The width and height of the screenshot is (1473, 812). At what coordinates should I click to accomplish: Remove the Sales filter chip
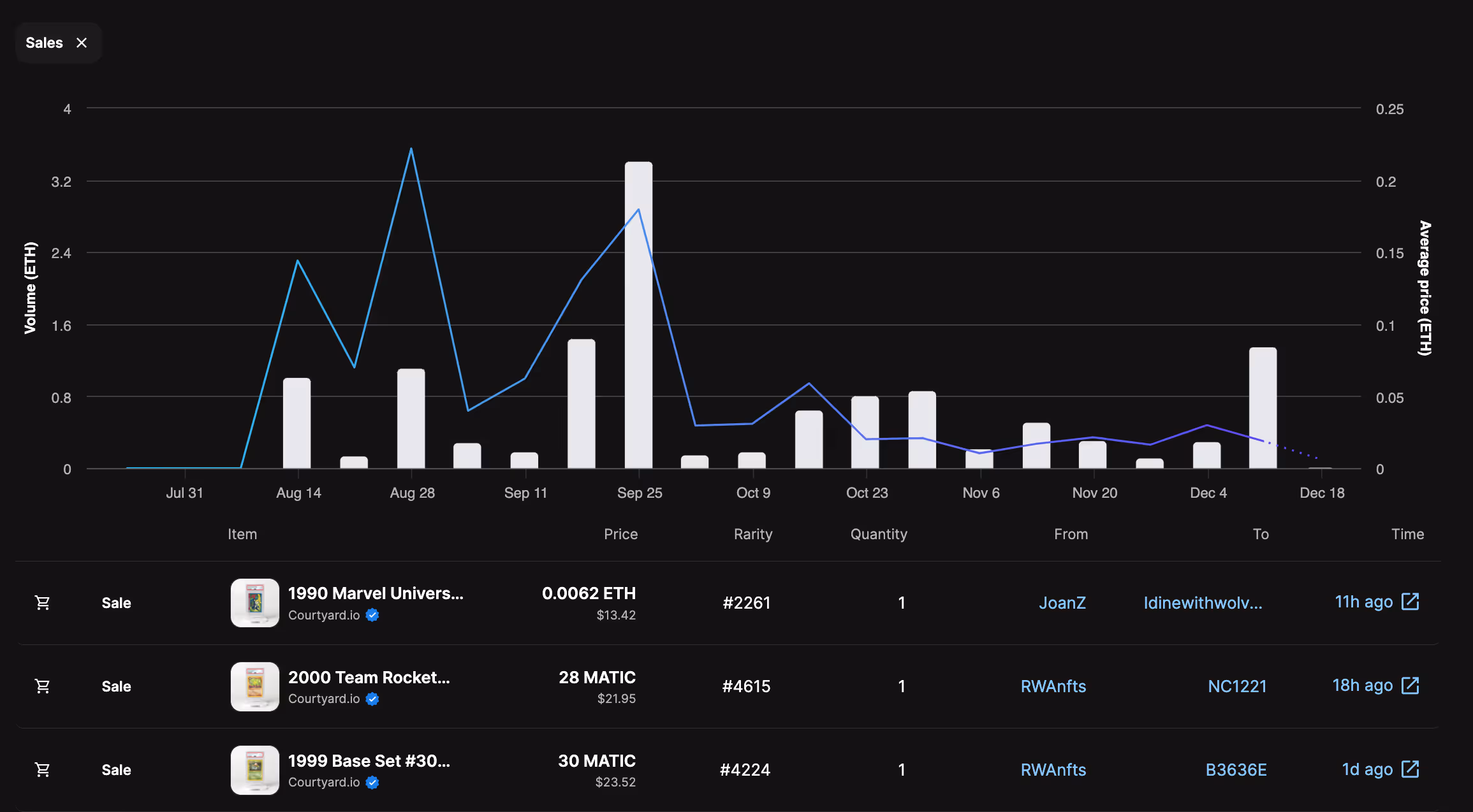point(82,43)
